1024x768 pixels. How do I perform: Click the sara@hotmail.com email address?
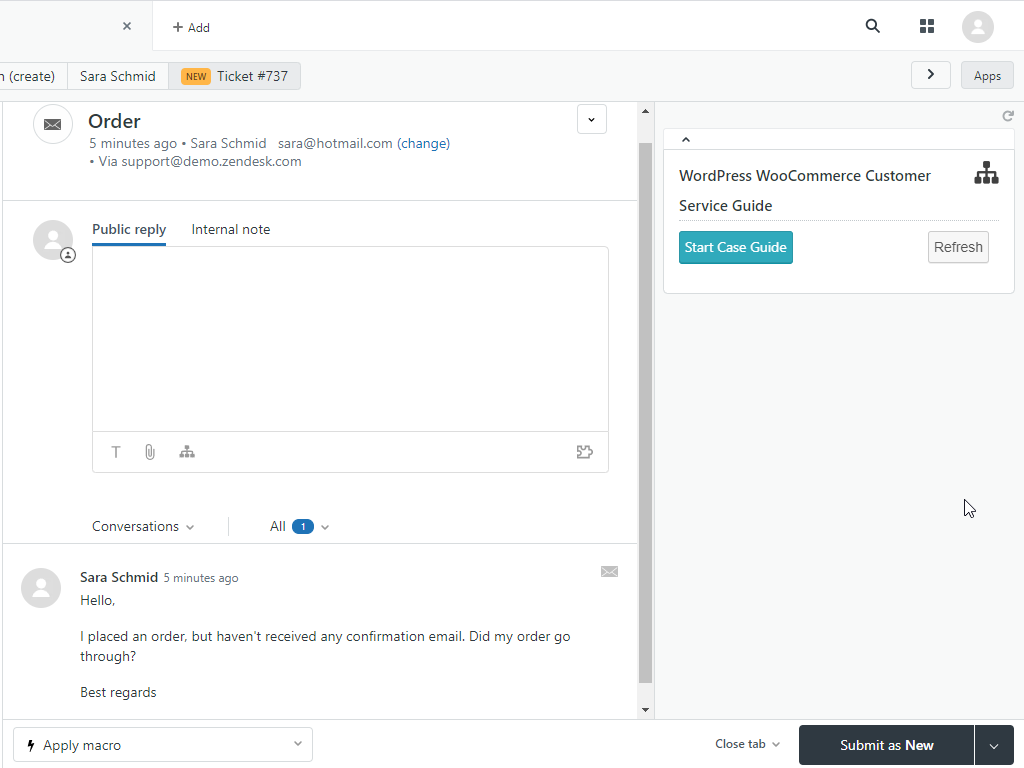(335, 143)
